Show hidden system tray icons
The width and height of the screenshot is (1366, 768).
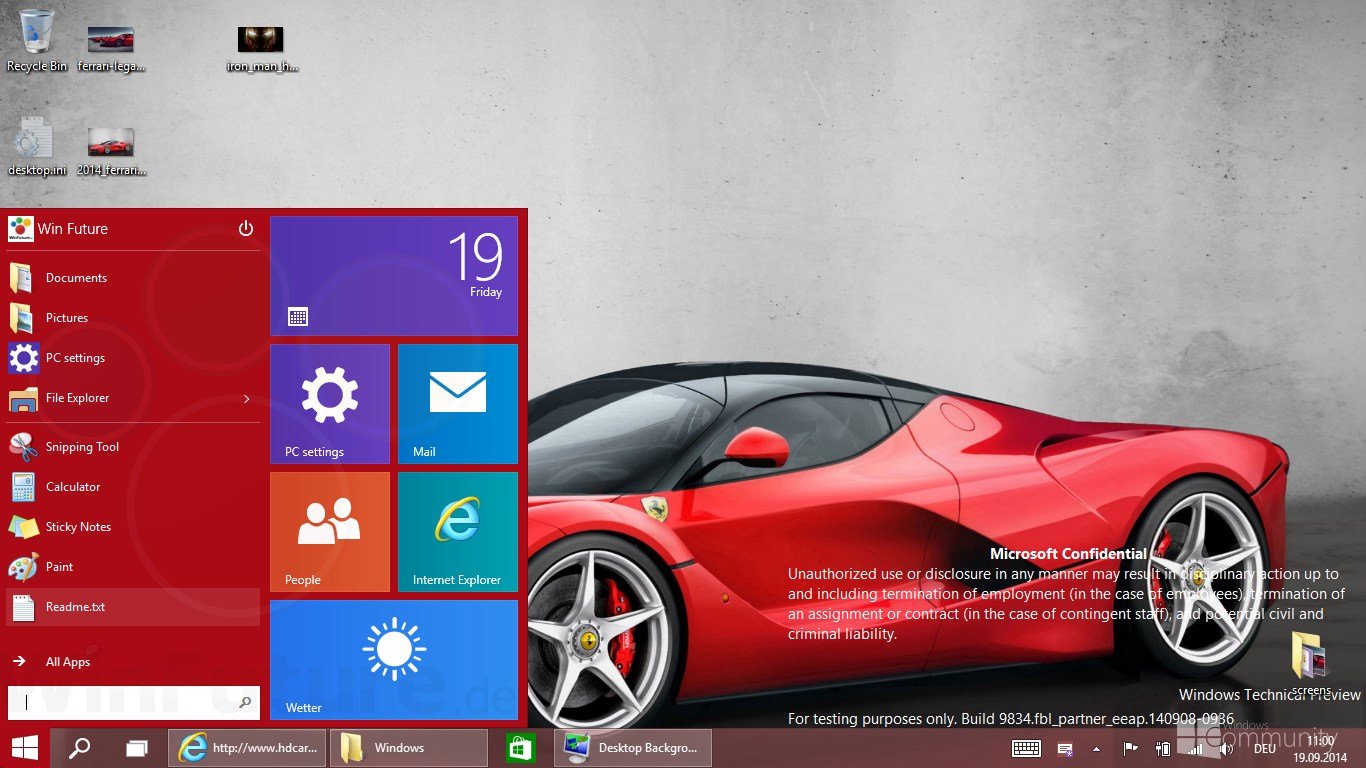1097,749
